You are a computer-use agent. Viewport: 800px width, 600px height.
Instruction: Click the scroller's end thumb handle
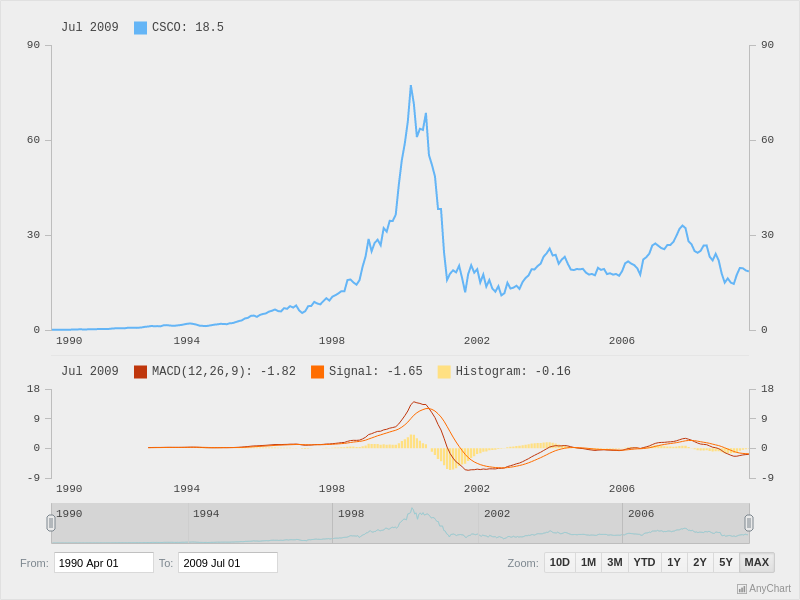coord(749,523)
